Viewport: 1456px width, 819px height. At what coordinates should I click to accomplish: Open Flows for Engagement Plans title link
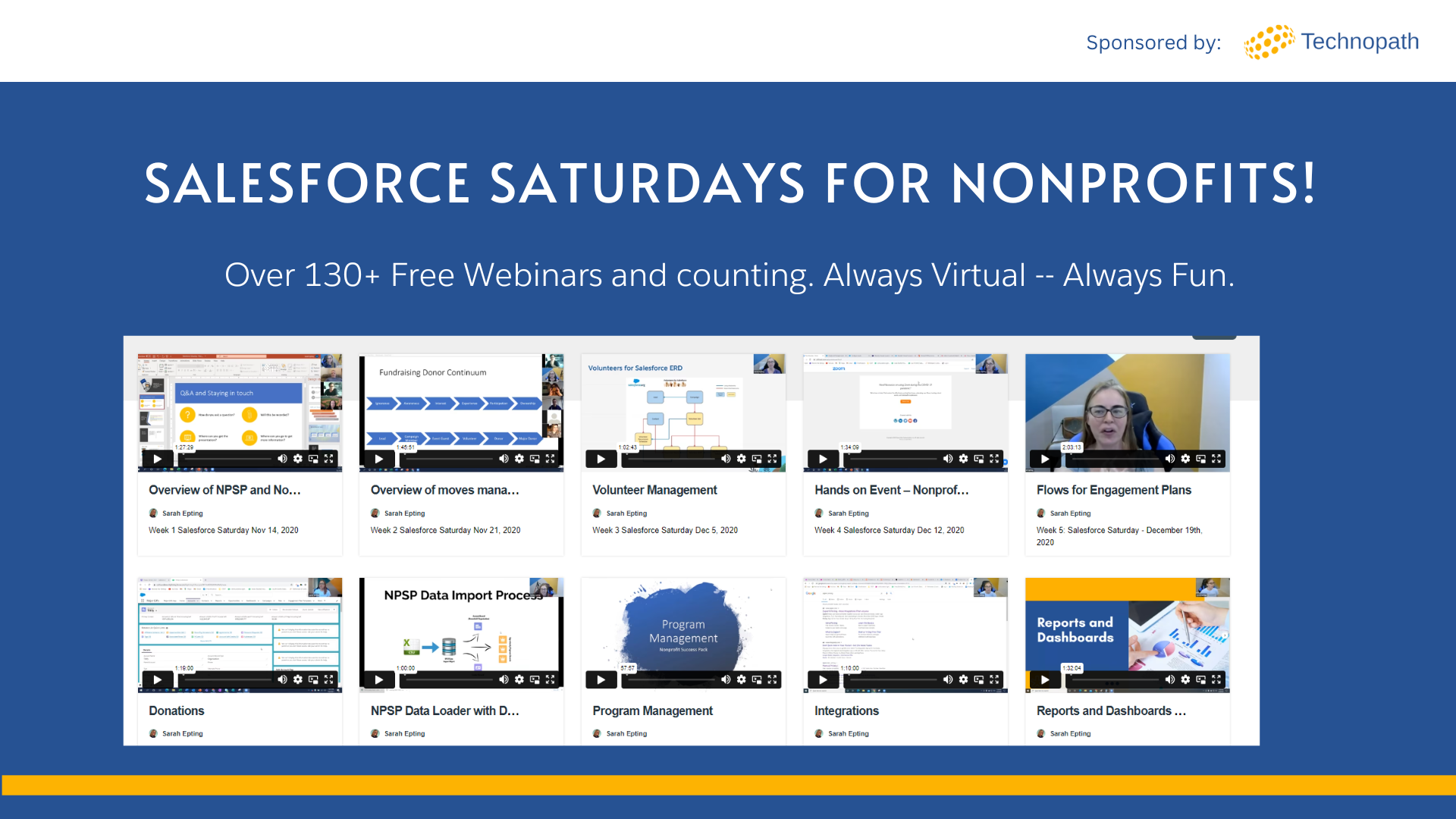click(1113, 490)
